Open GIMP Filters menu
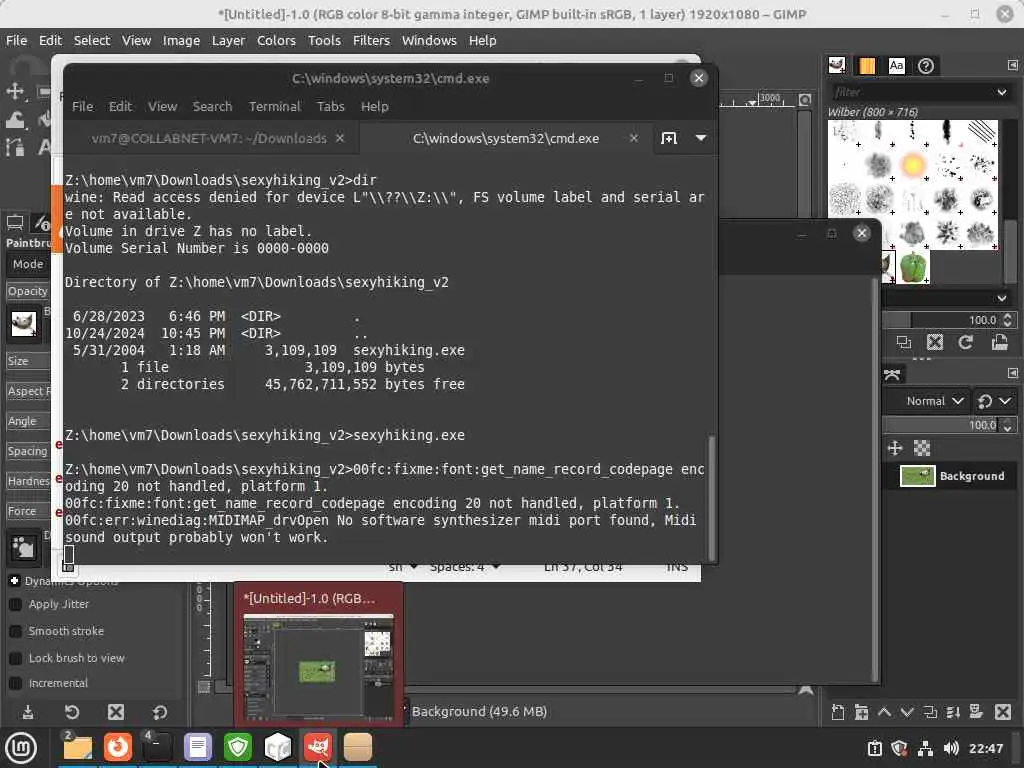The height and width of the screenshot is (768, 1024). click(x=371, y=40)
